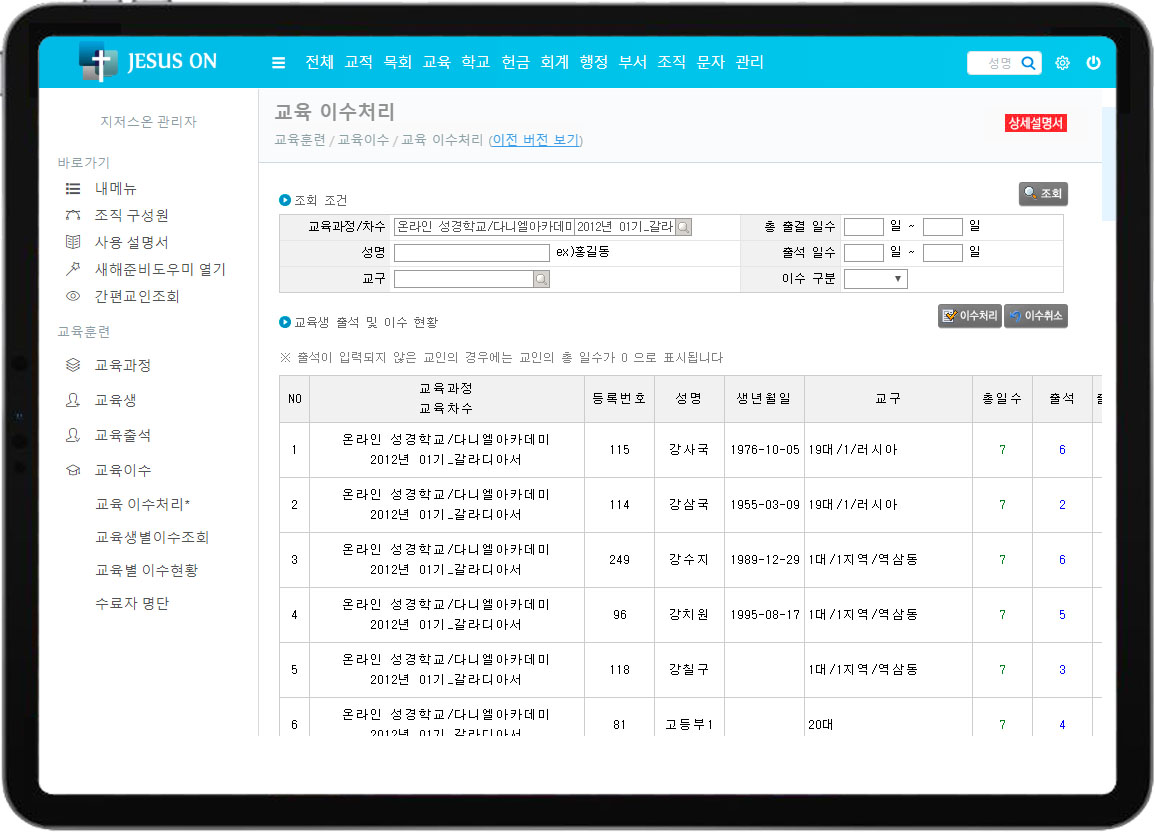Select 회계 in the top navigation
Screen dimensions: 1155x832
pyautogui.click(x=554, y=62)
